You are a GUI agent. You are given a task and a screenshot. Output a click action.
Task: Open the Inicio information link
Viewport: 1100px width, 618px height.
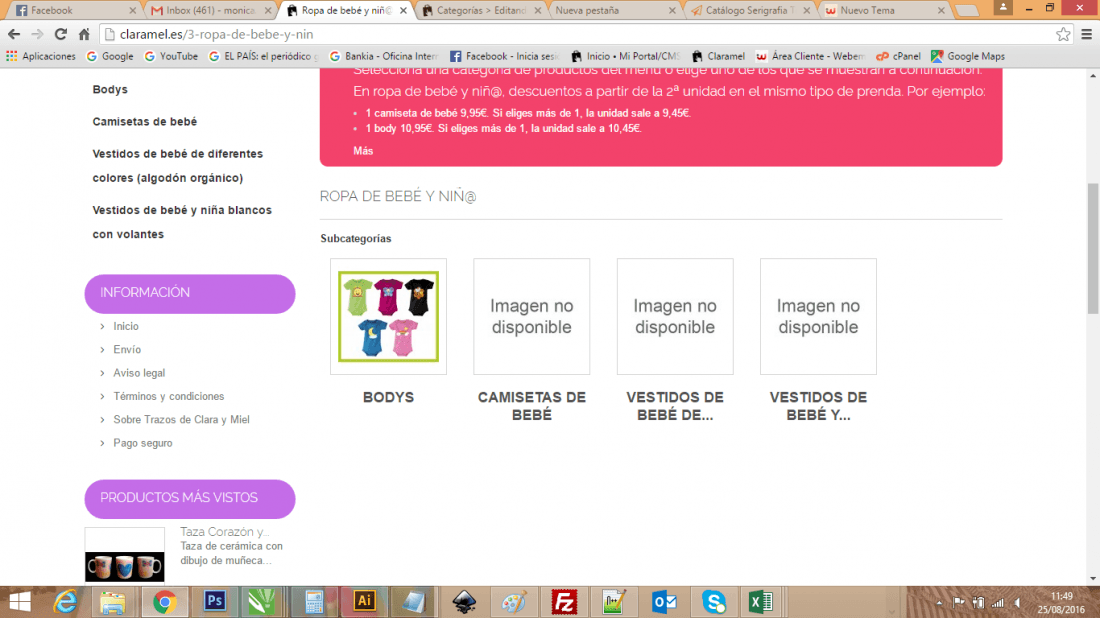(126, 326)
